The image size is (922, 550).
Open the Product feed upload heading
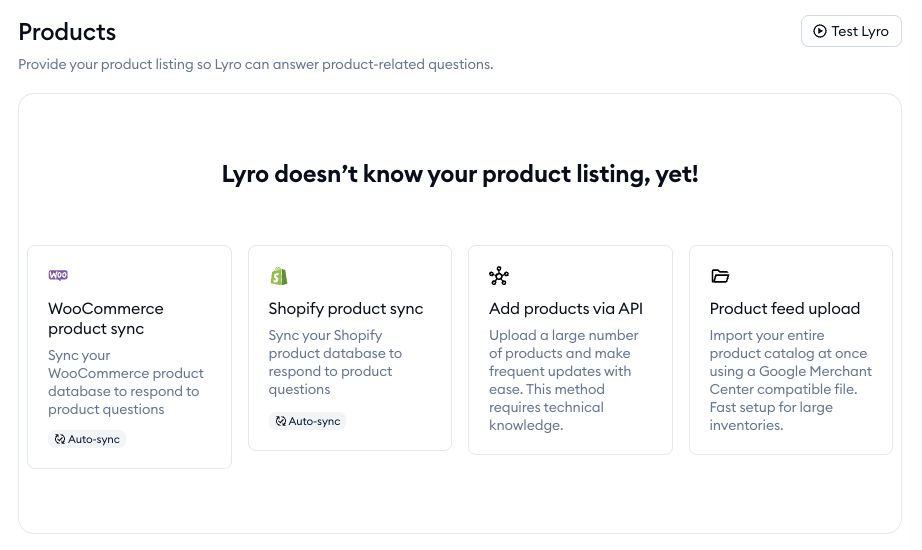(785, 309)
